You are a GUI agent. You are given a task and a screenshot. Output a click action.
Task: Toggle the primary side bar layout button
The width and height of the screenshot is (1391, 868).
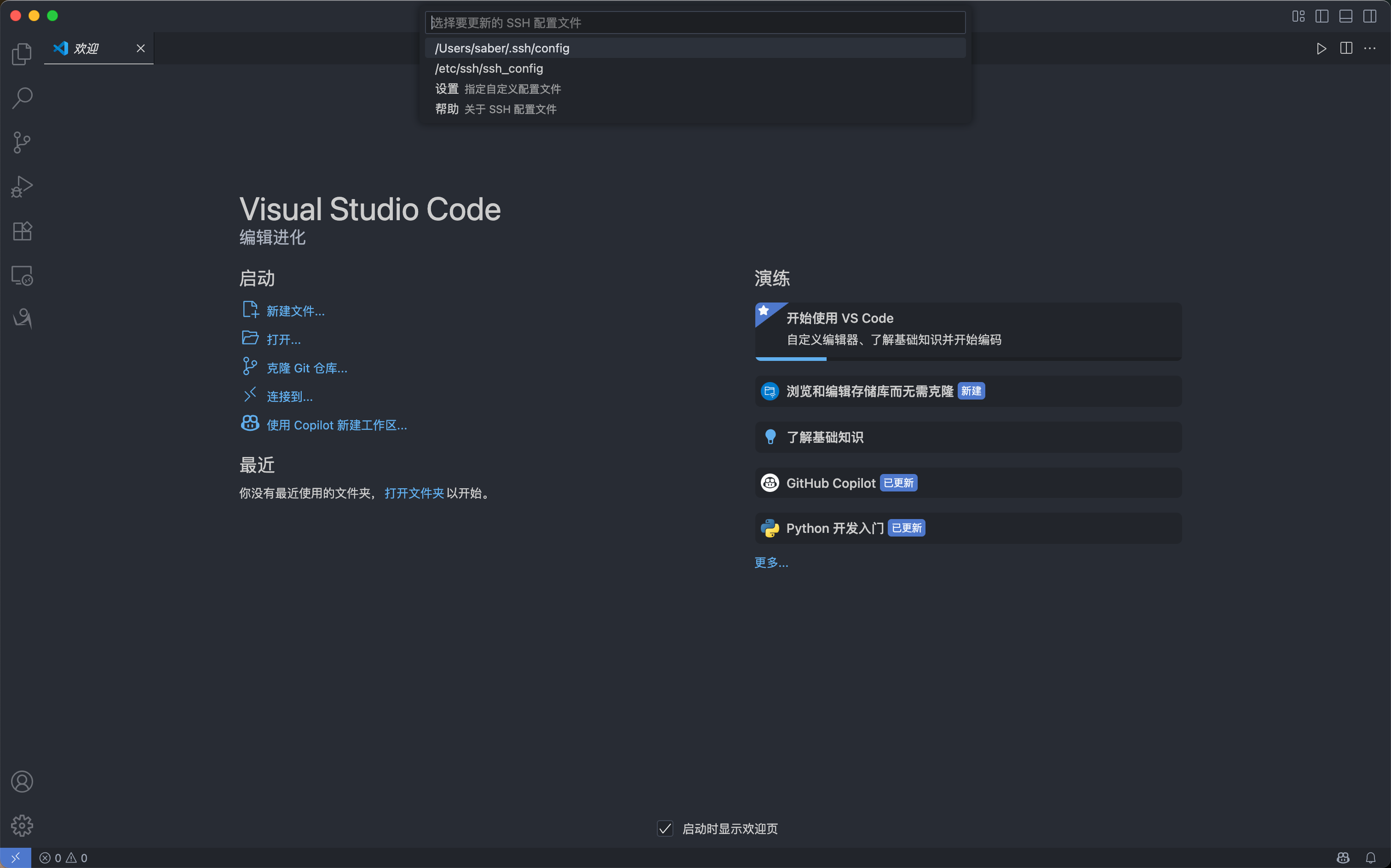[1322, 16]
